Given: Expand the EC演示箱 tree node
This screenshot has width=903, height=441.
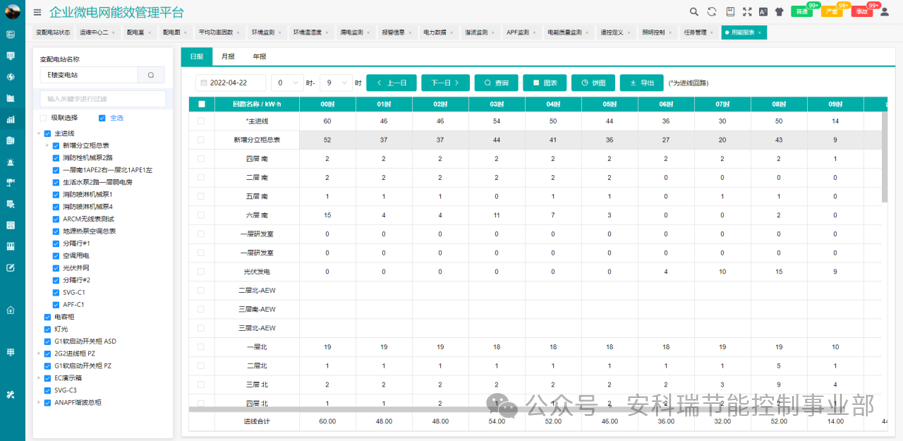Looking at the screenshot, I should point(39,378).
